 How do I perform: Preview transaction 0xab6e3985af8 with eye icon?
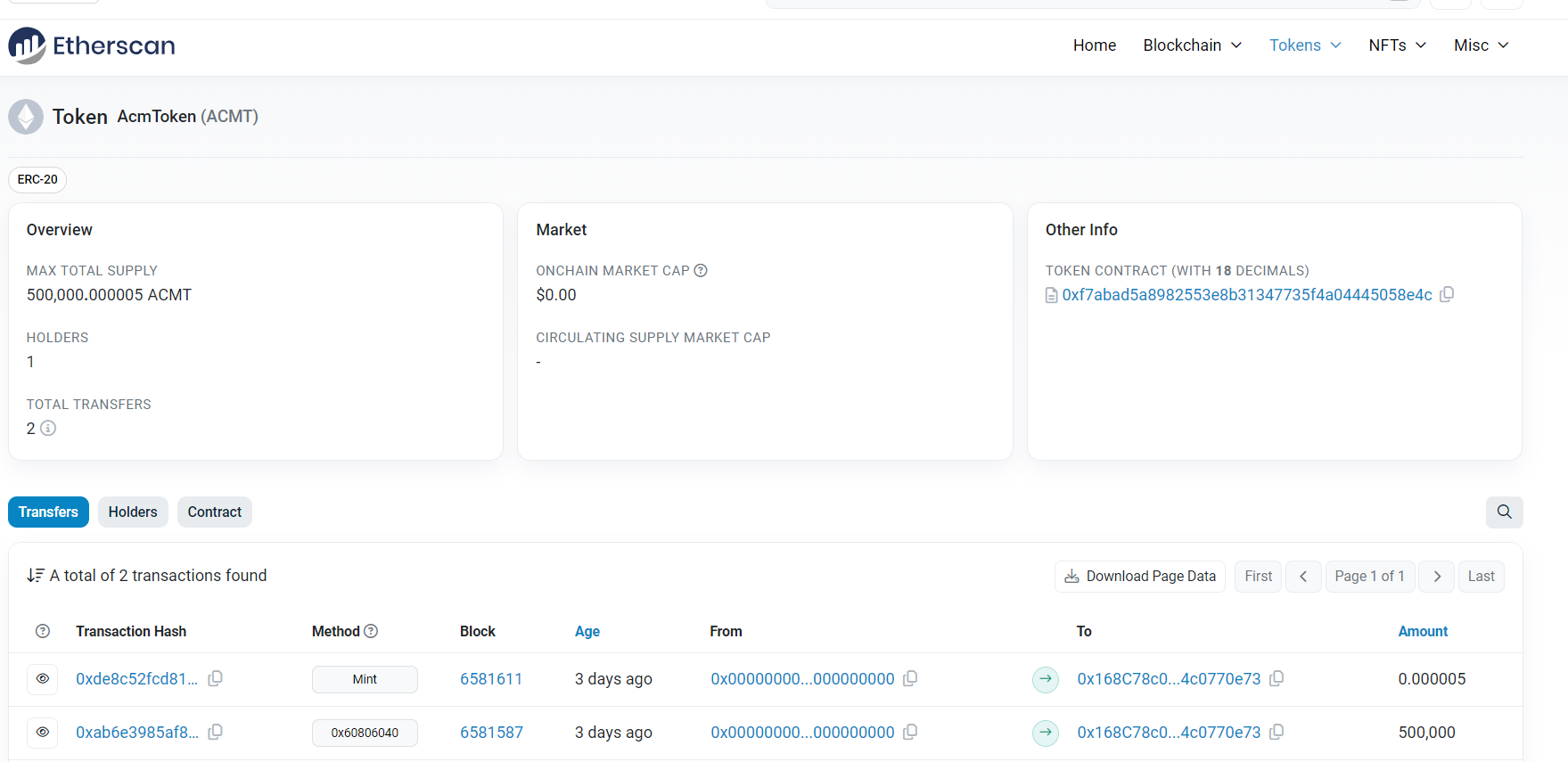pos(43,733)
